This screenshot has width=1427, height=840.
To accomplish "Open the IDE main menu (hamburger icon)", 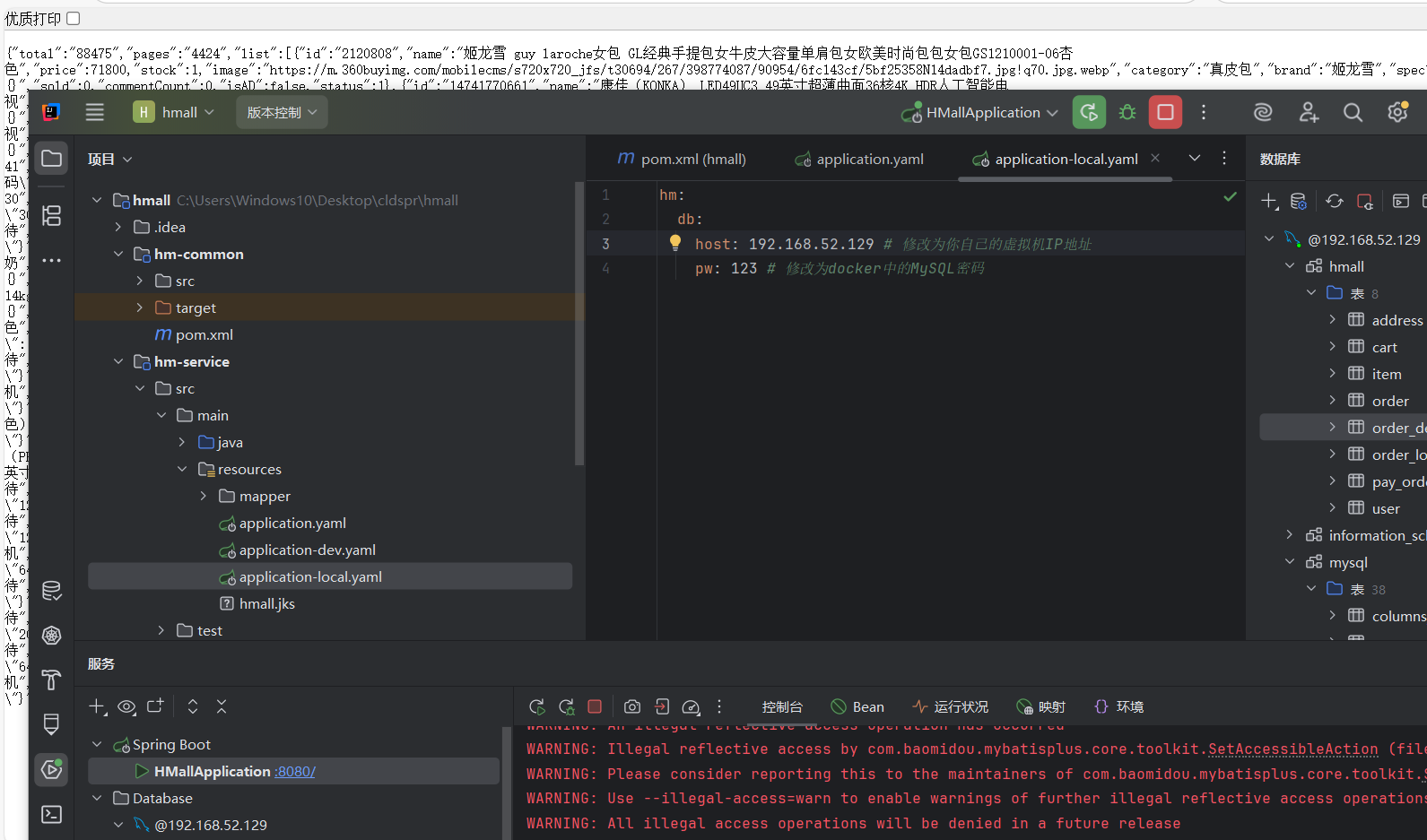I will pos(95,112).
